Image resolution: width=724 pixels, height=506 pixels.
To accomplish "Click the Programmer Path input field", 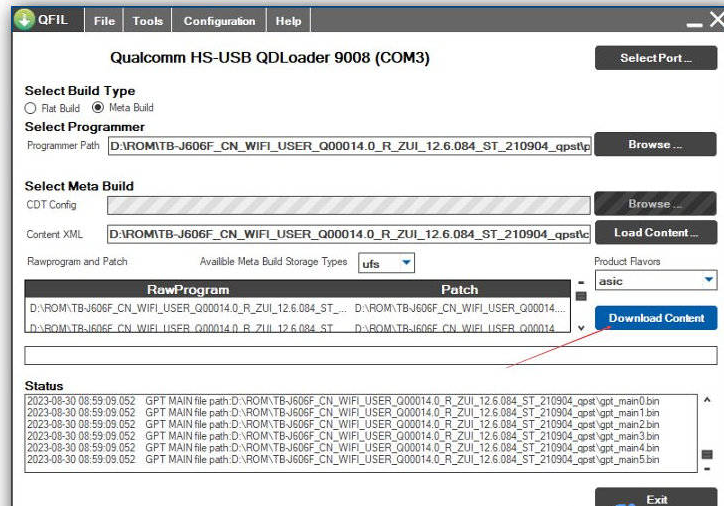I will point(350,146).
